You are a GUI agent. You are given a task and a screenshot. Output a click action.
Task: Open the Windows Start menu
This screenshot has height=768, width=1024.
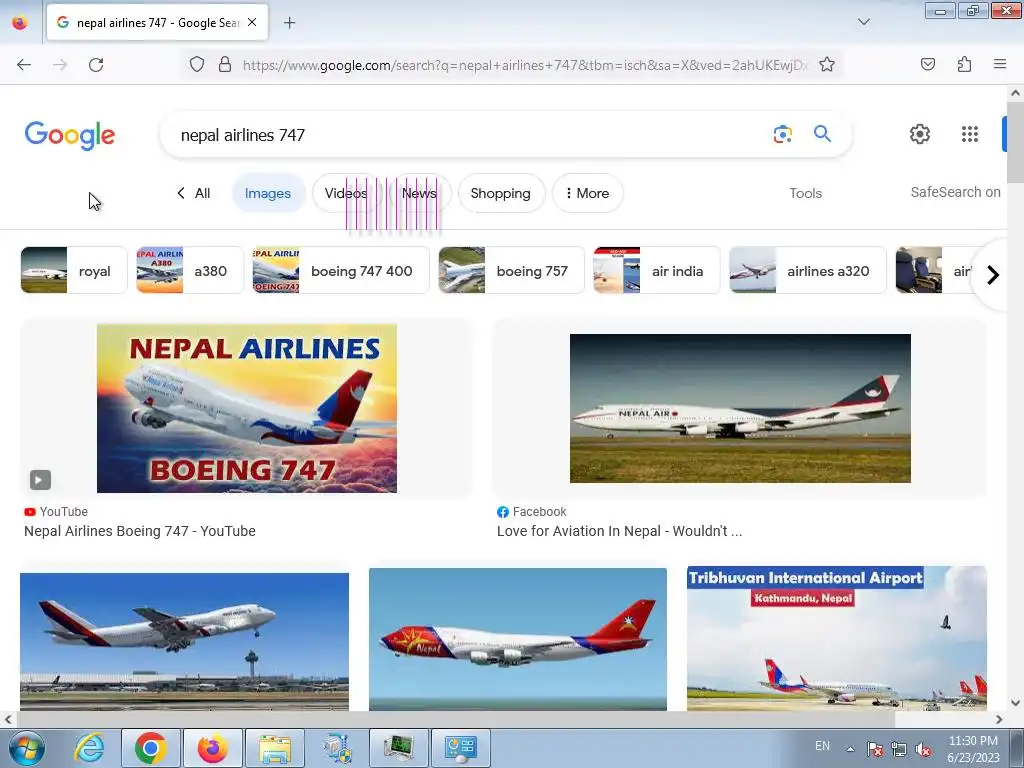tap(26, 748)
